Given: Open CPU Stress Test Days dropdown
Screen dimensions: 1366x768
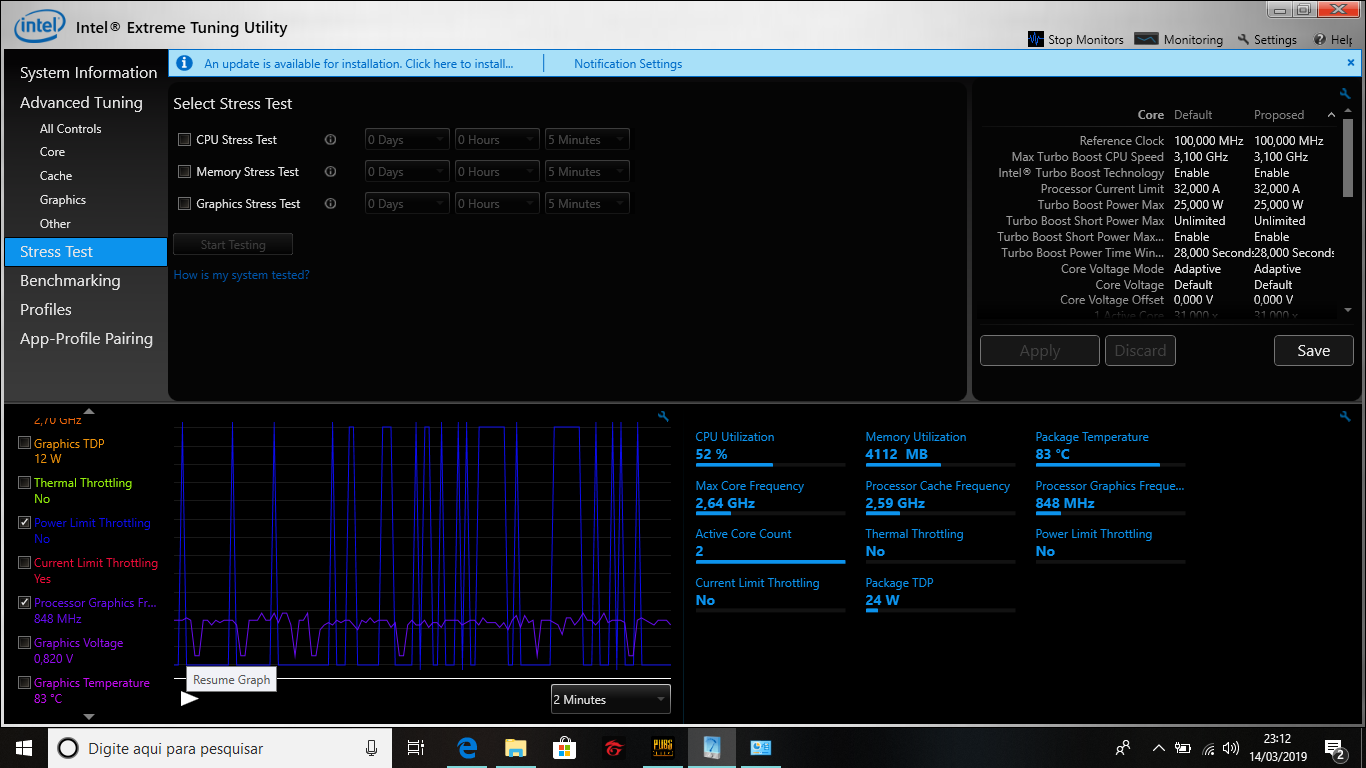Looking at the screenshot, I should 407,140.
